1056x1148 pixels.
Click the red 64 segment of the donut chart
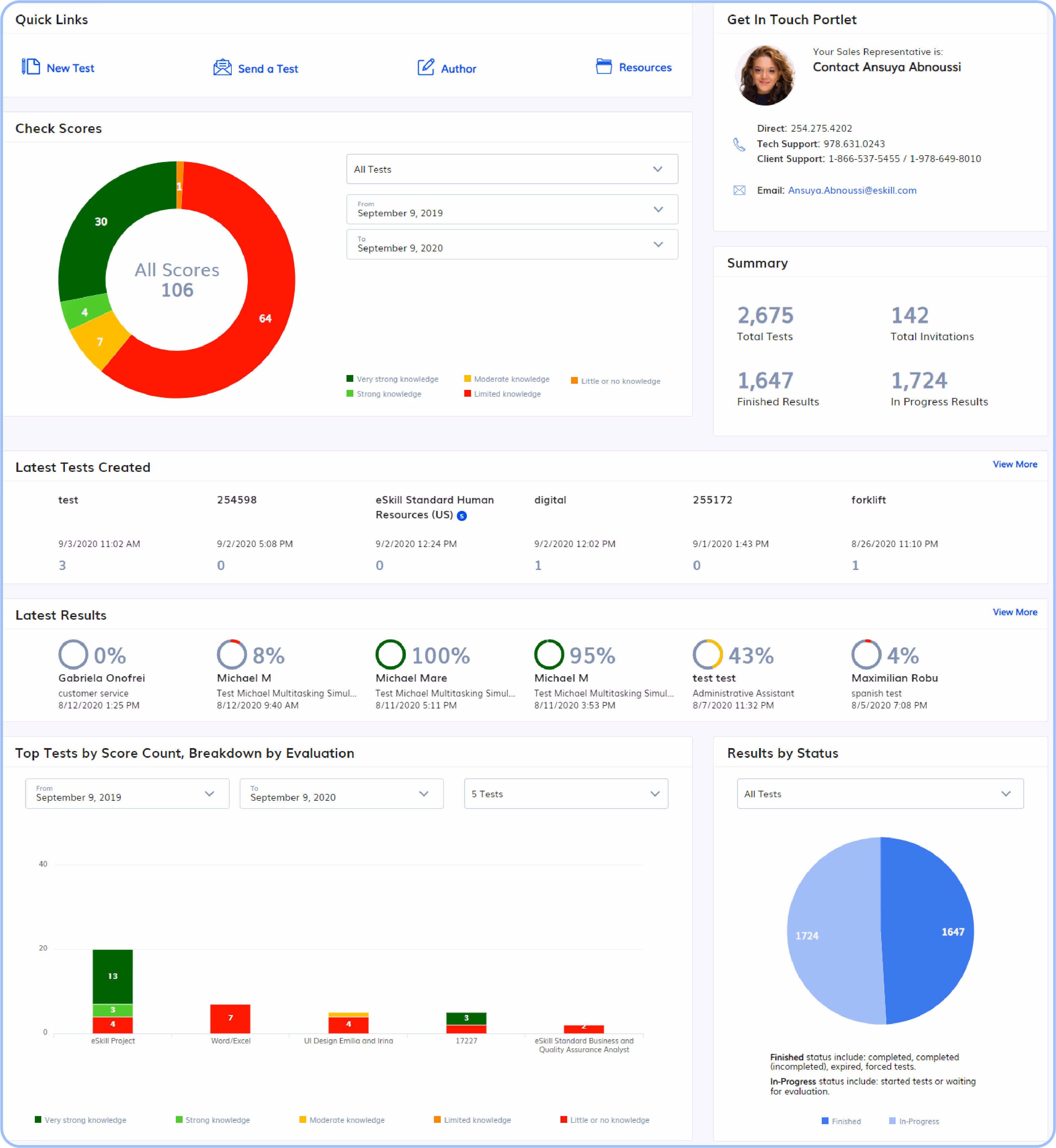point(265,319)
